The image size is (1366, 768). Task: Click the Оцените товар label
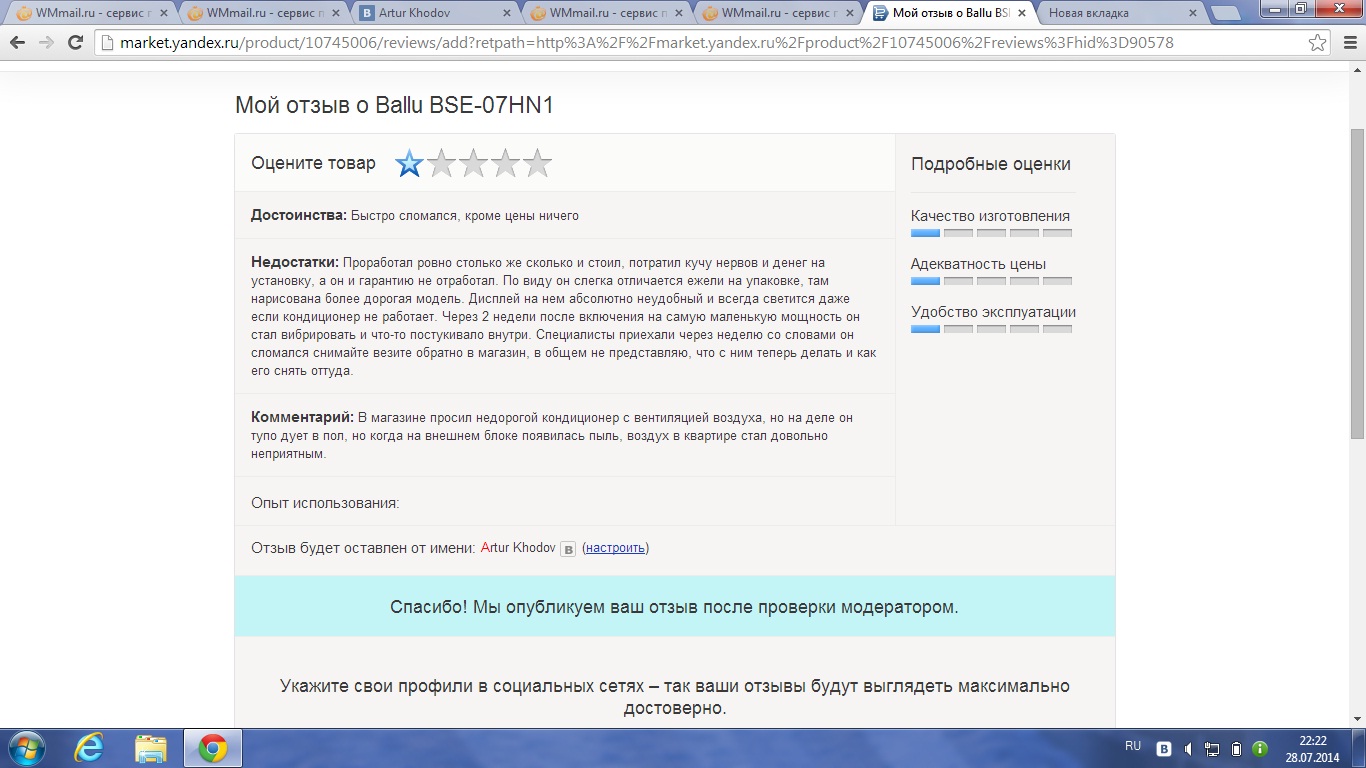click(x=313, y=163)
